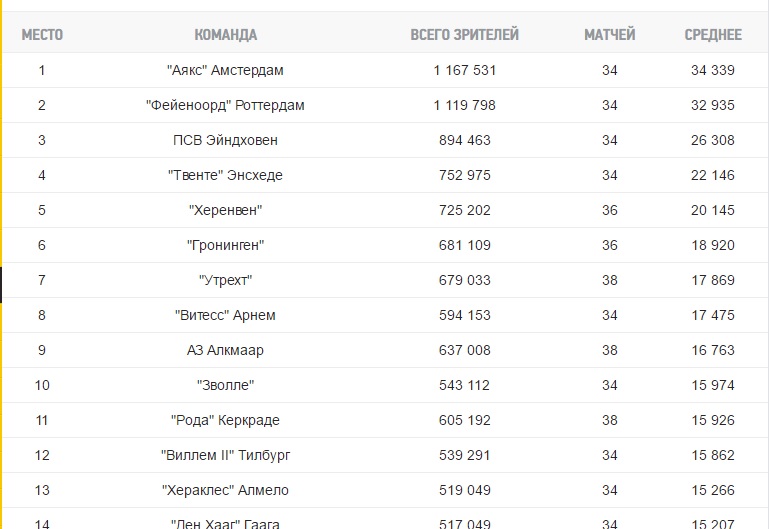Click АЗ Алкмаар team name
769x529 pixels.
tap(225, 350)
